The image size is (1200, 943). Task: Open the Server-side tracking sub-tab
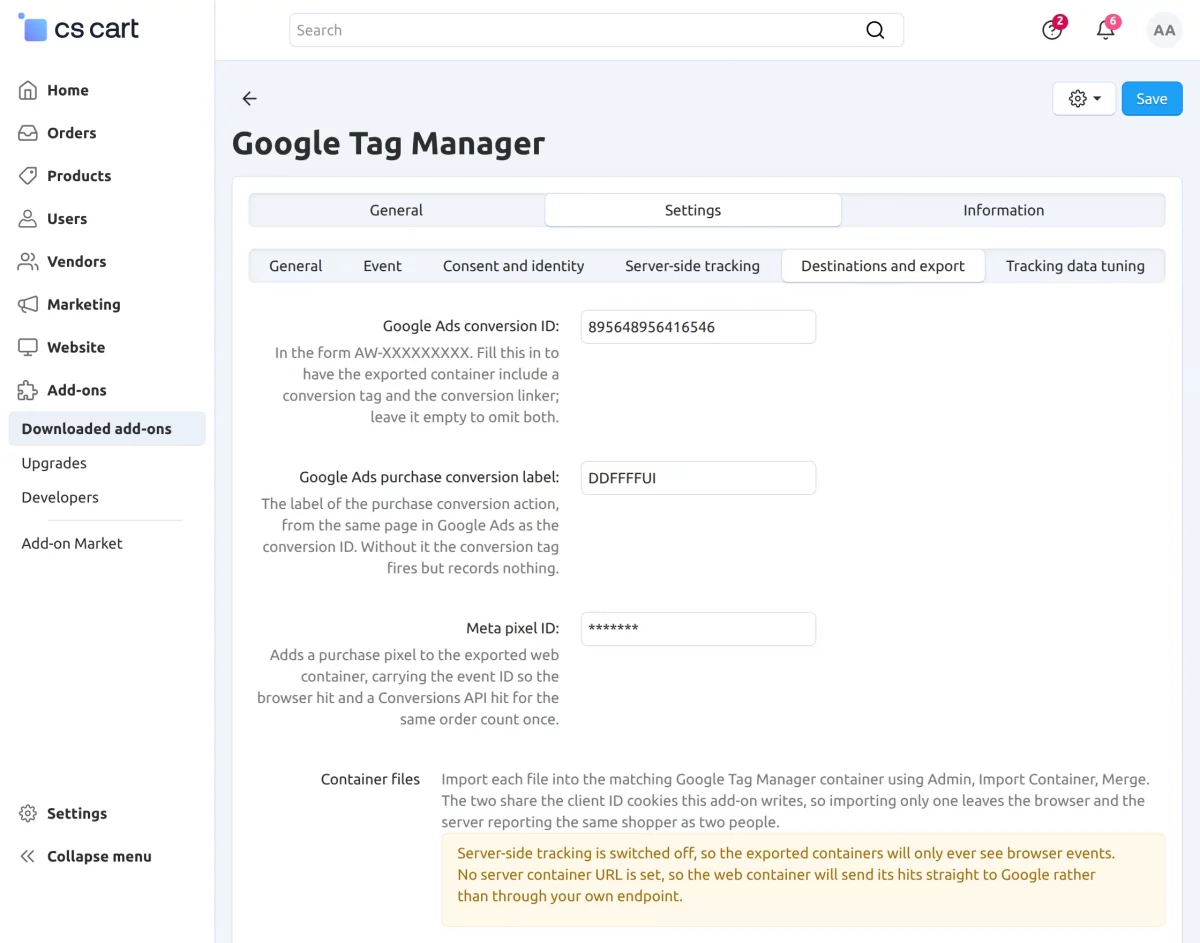click(x=693, y=266)
